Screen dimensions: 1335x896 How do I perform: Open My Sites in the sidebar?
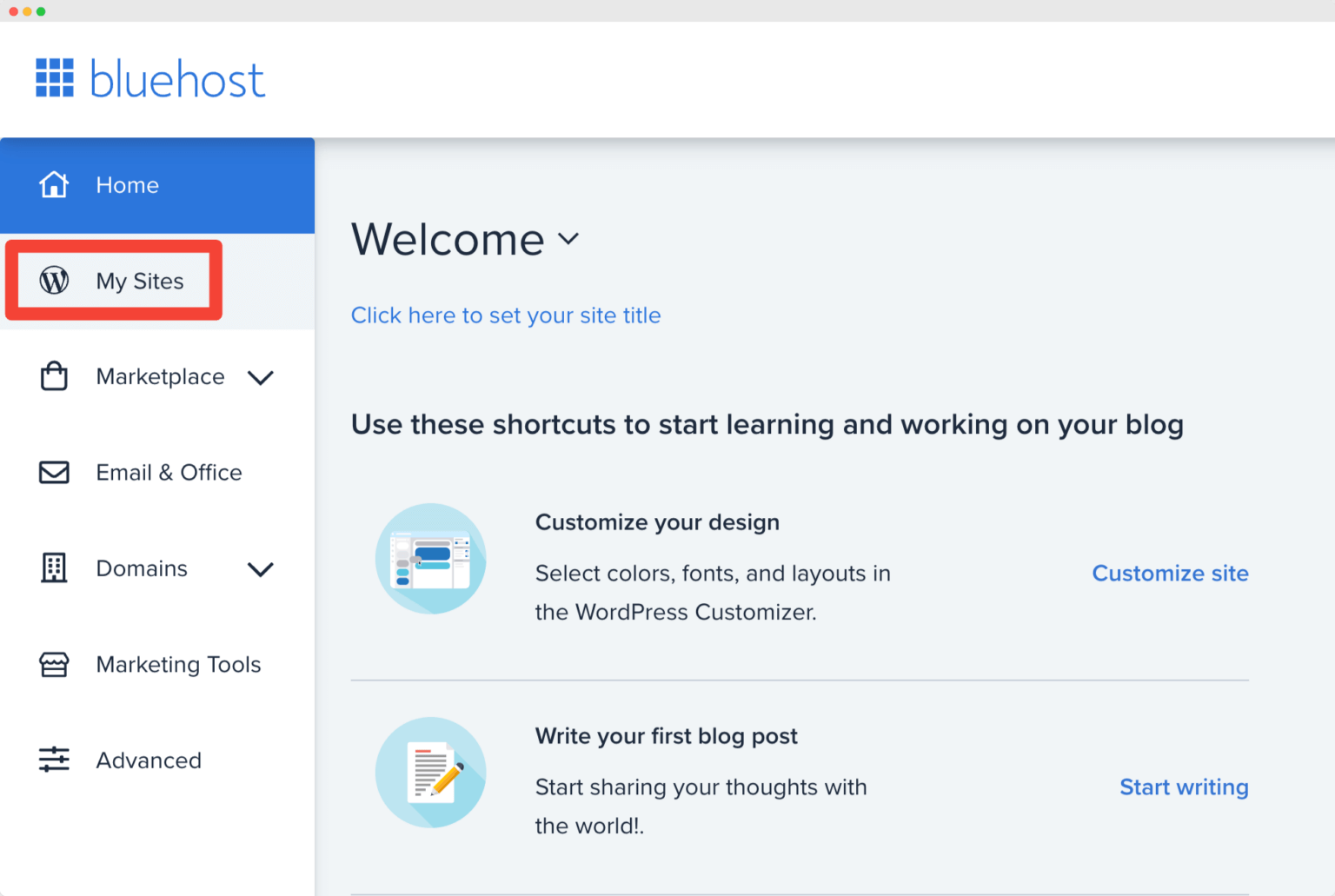[140, 282]
